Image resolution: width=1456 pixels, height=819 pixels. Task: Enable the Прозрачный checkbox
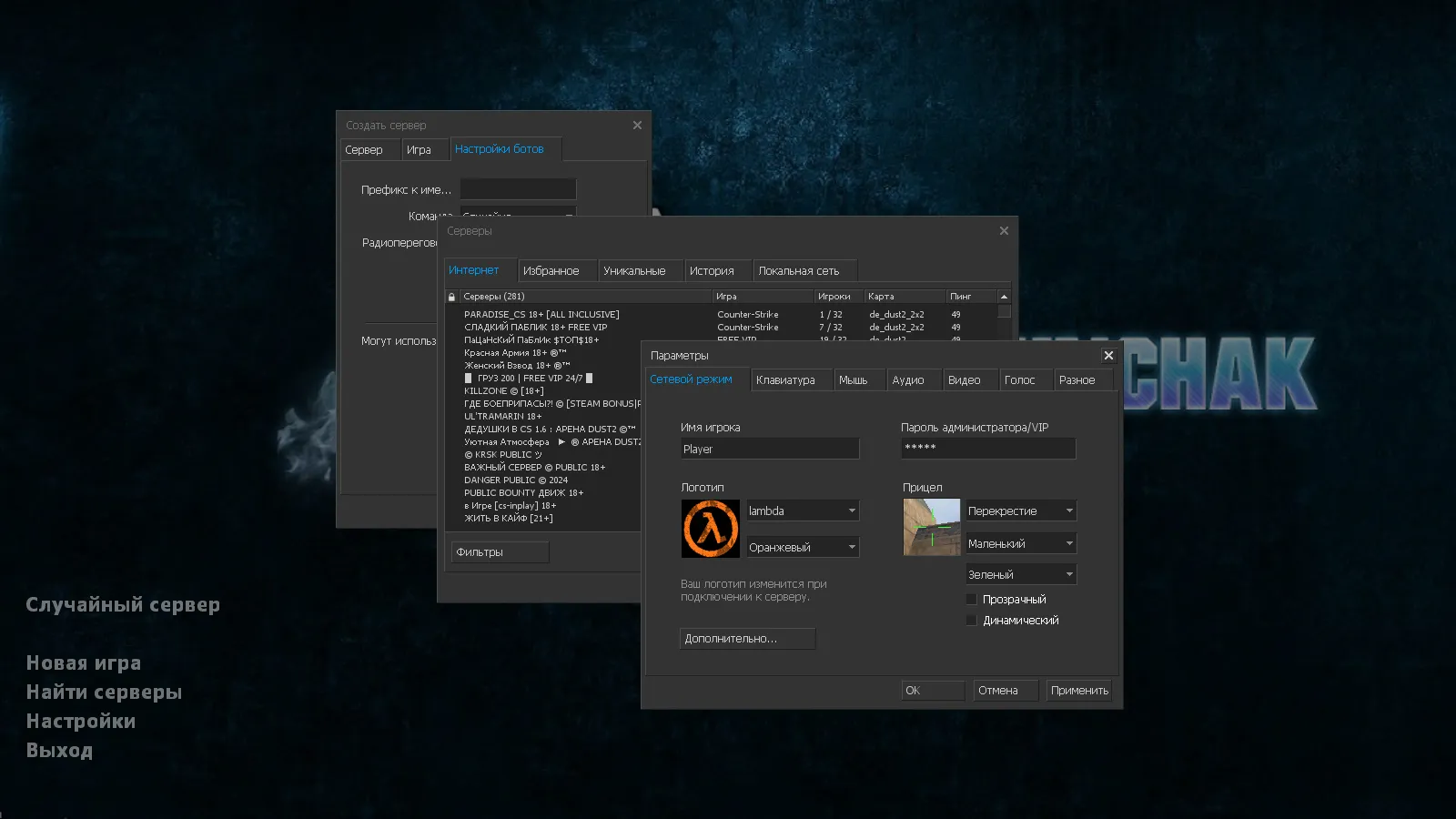(x=972, y=599)
